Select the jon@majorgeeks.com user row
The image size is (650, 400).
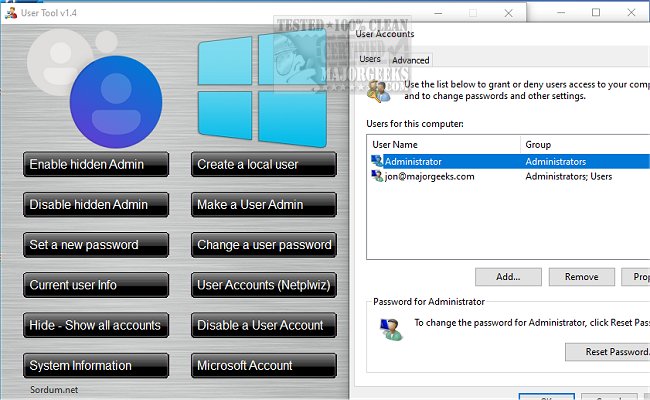click(x=508, y=176)
